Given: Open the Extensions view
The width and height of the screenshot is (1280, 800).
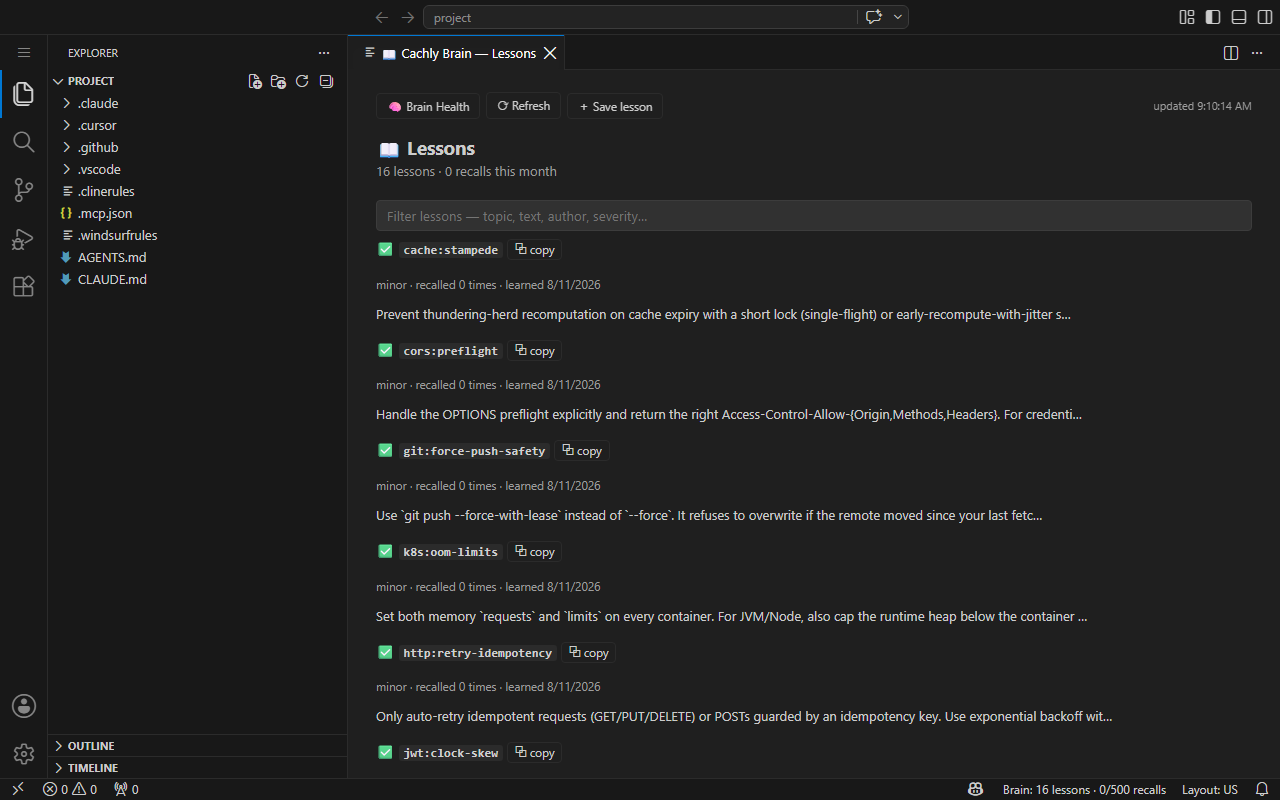Looking at the screenshot, I should pyautogui.click(x=24, y=286).
